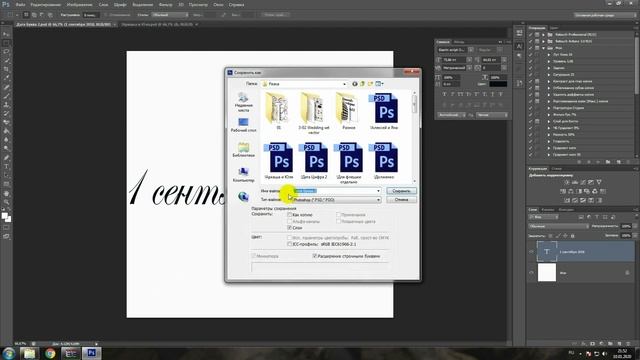Select the Rectangle shape tool
The width and height of the screenshot is (640, 360).
pyautogui.click(x=6, y=184)
